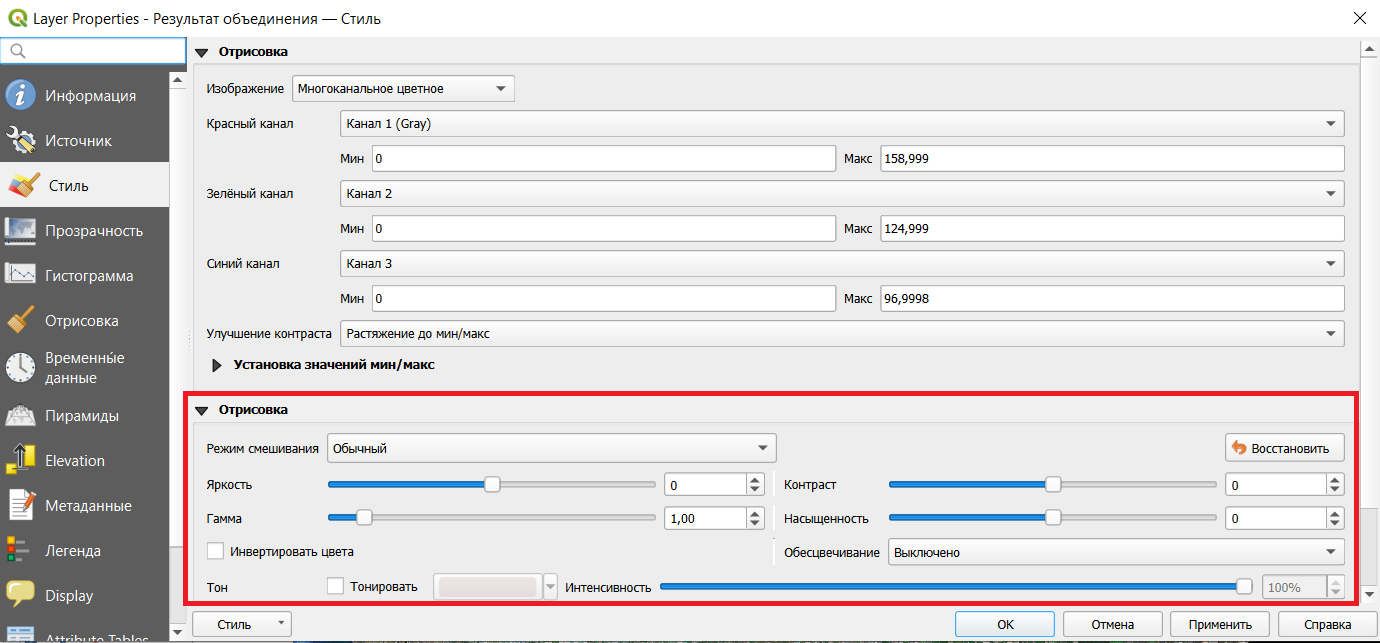Open the Синий канал dropdown
Screen dimensions: 1380x643
tap(842, 263)
